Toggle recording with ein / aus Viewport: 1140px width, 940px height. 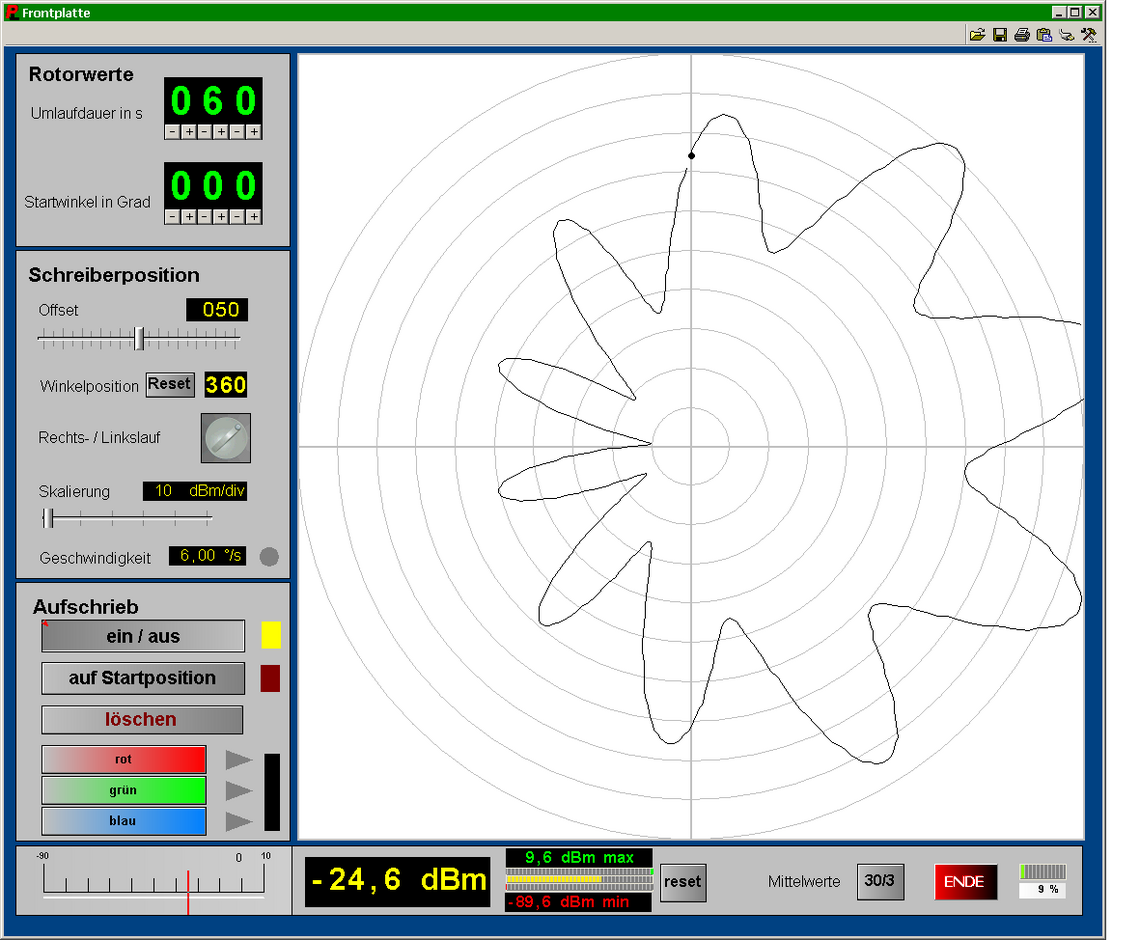tap(143, 636)
